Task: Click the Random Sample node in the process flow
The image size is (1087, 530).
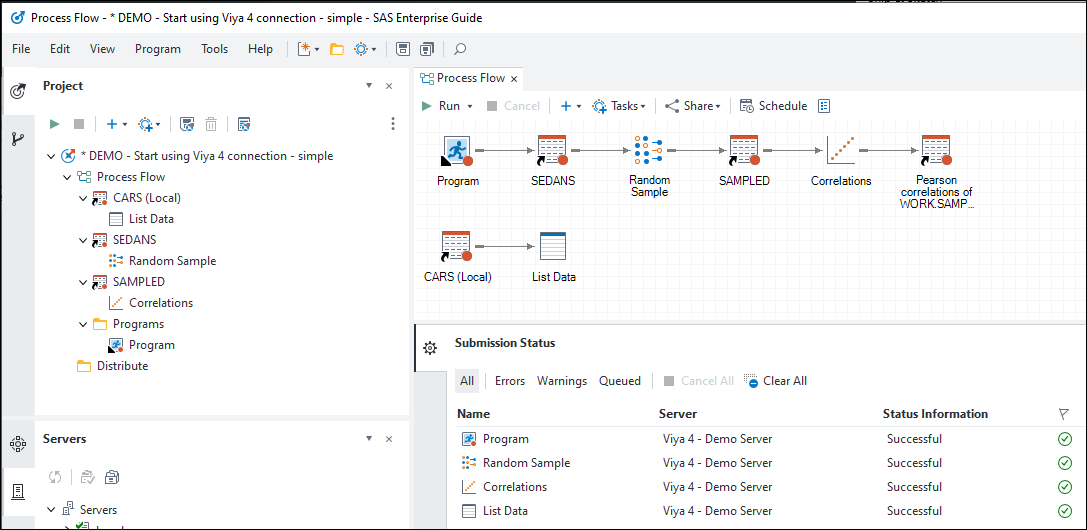Action: (649, 151)
